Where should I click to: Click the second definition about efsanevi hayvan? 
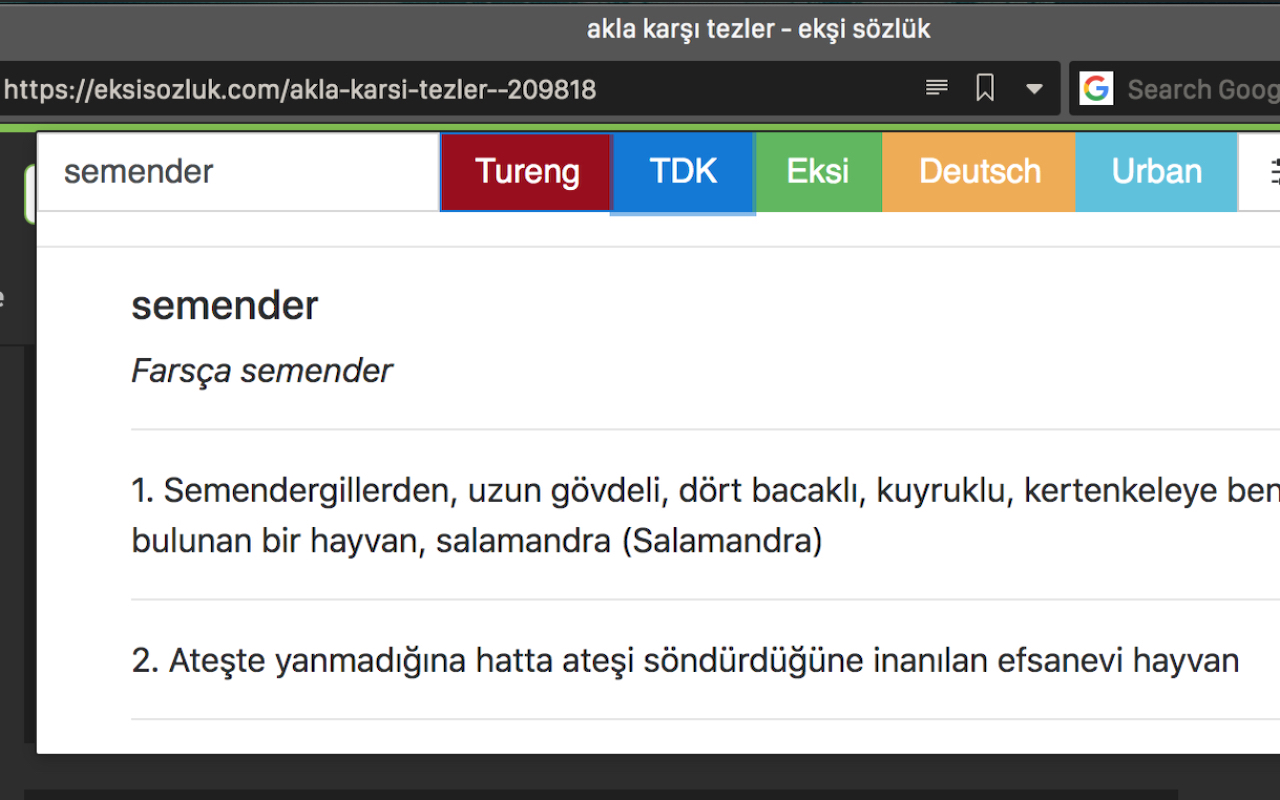684,660
